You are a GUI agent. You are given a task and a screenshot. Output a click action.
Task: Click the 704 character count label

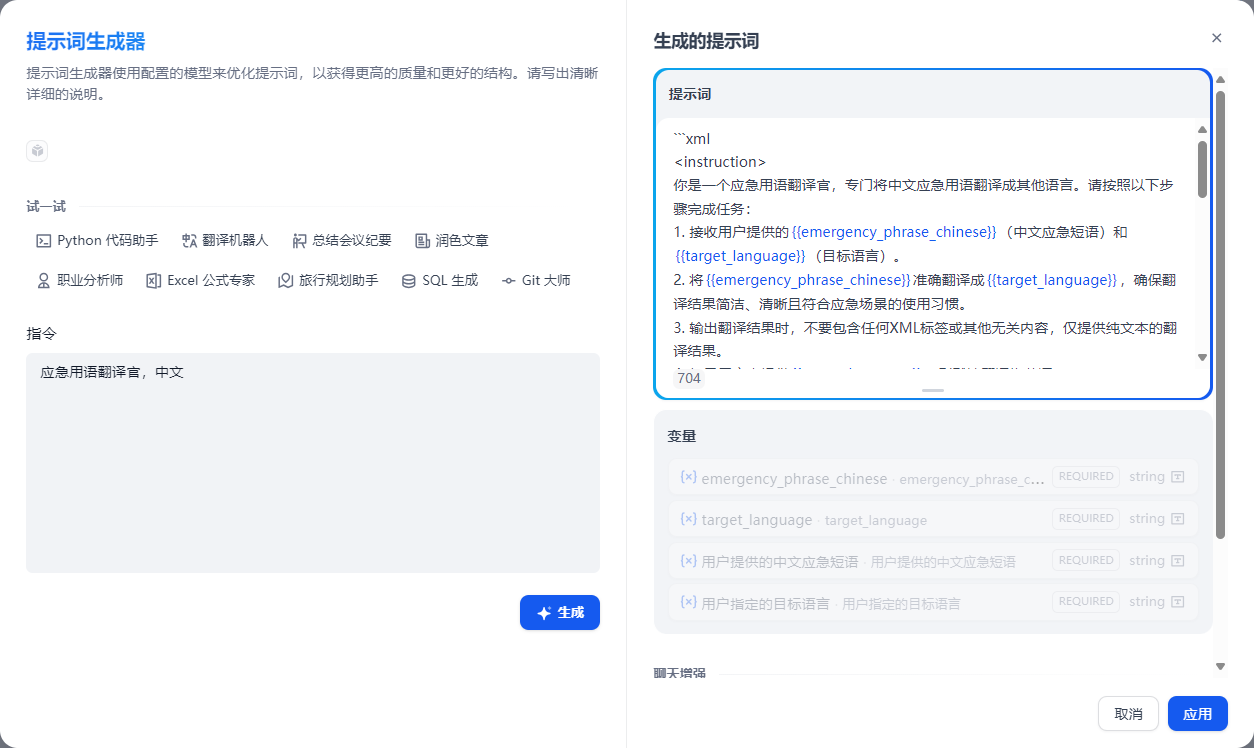click(689, 379)
